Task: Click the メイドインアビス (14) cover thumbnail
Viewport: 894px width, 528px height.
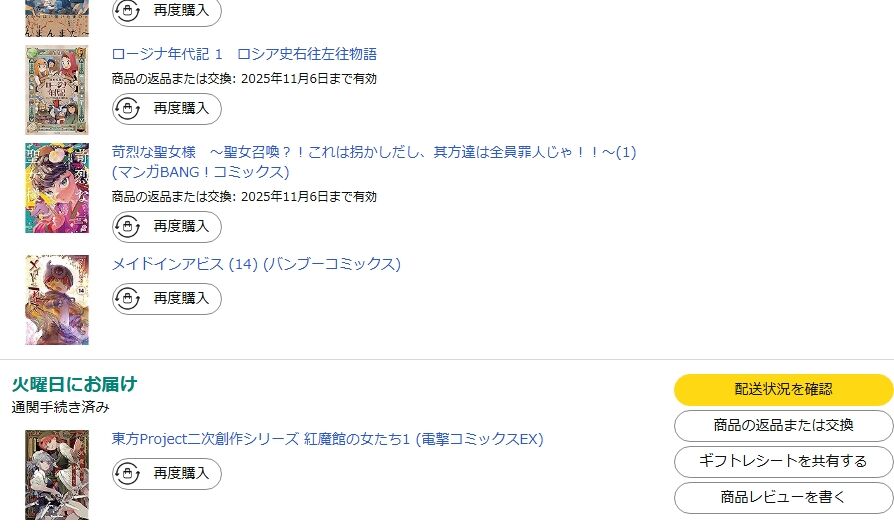Action: pyautogui.click(x=57, y=300)
